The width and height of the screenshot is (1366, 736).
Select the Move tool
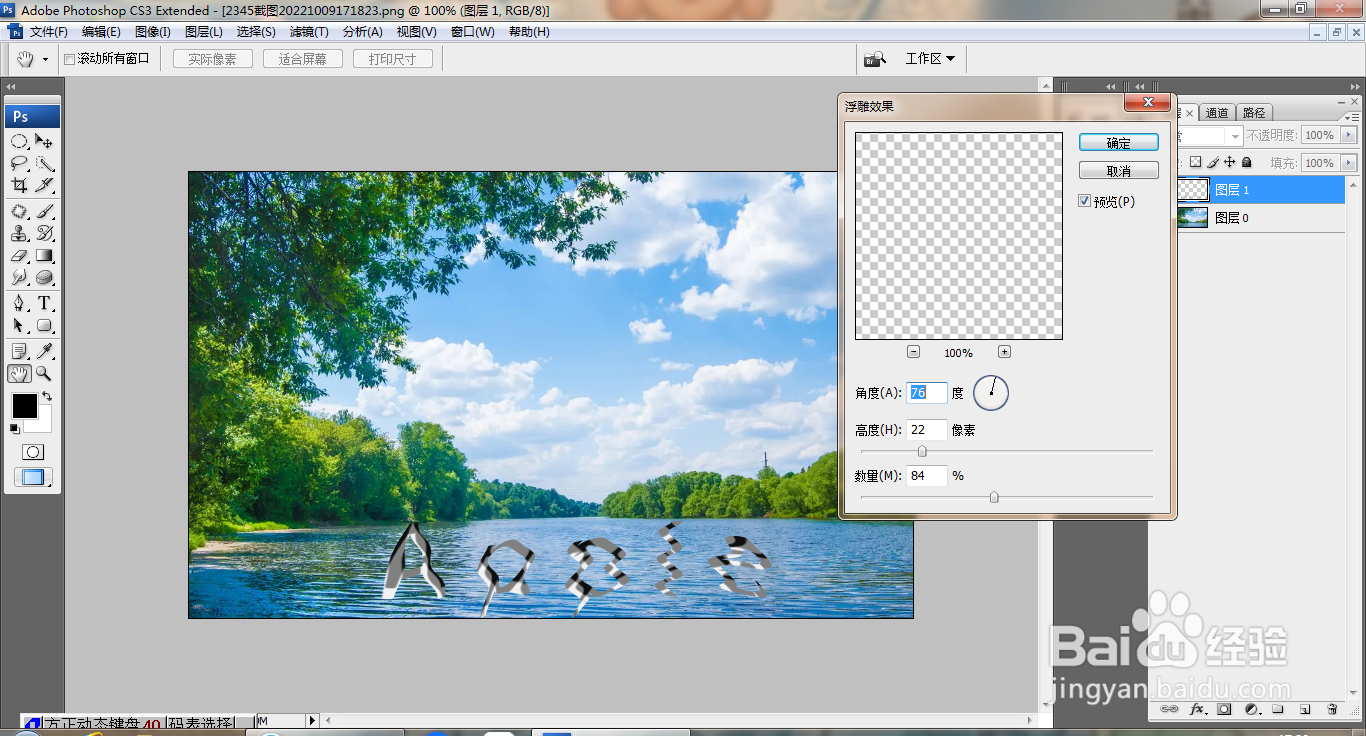[45, 141]
